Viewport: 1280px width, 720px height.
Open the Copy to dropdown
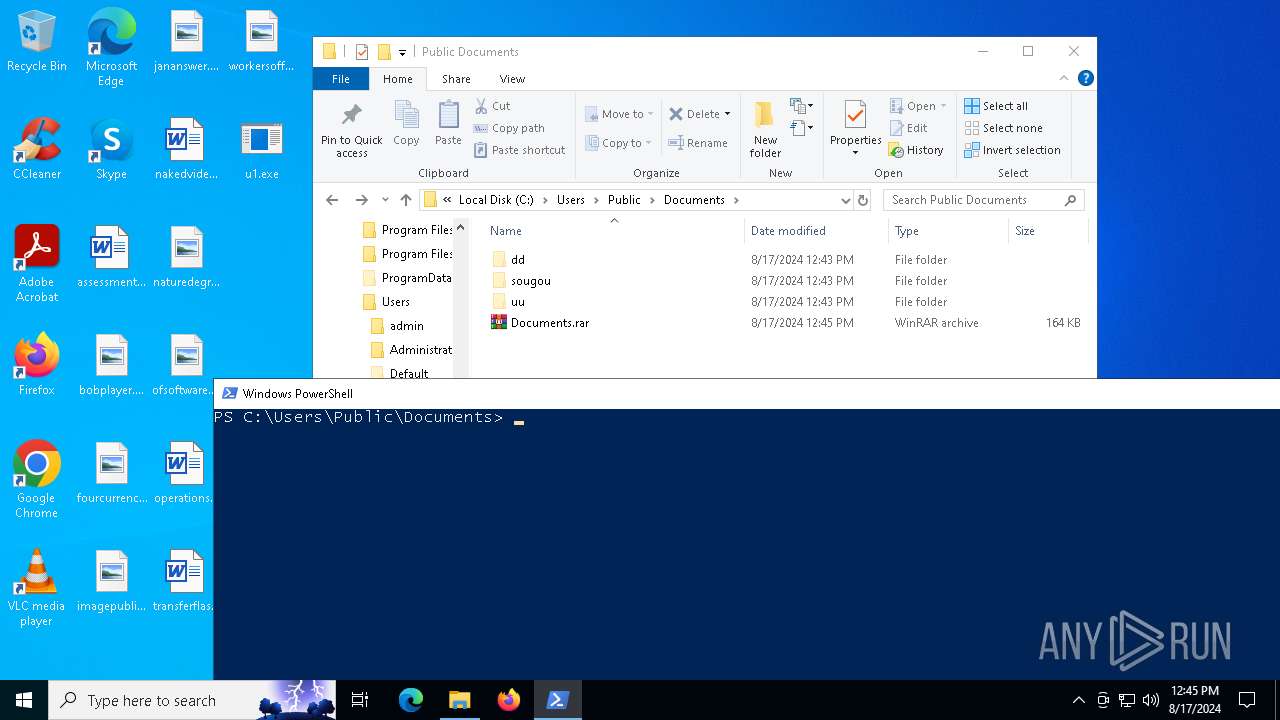click(x=620, y=143)
